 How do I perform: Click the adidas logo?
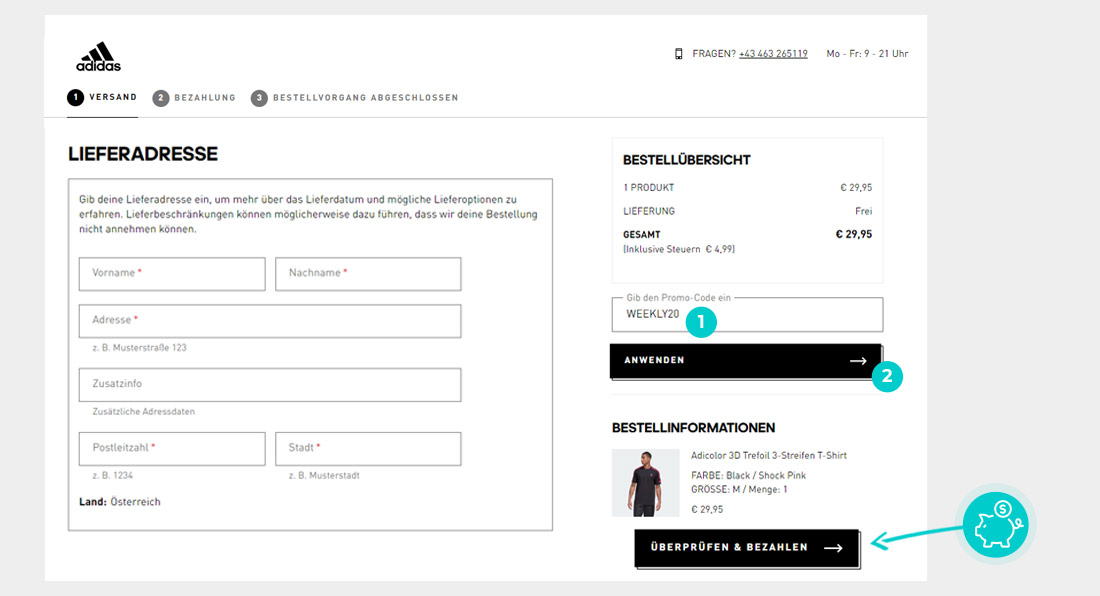(x=98, y=57)
